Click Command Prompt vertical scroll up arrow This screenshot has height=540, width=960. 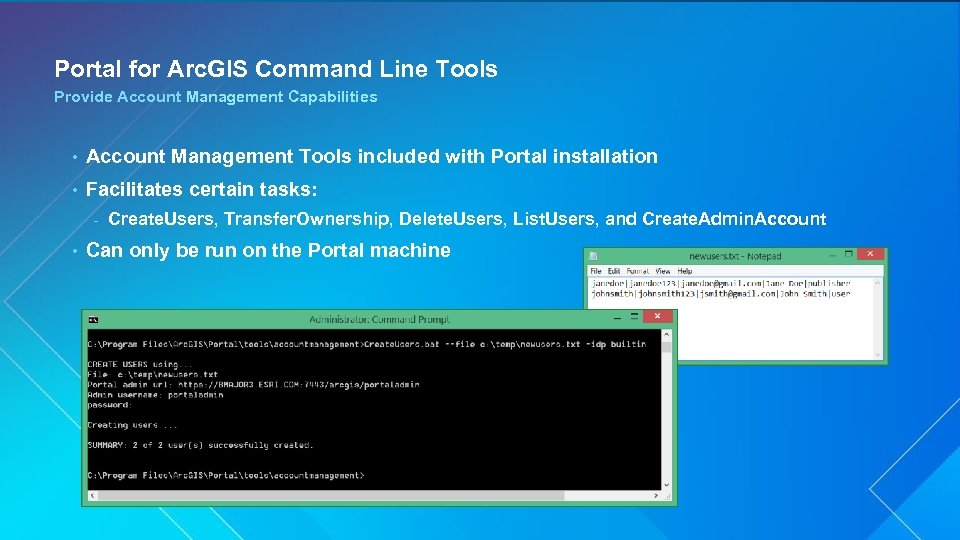pos(667,335)
